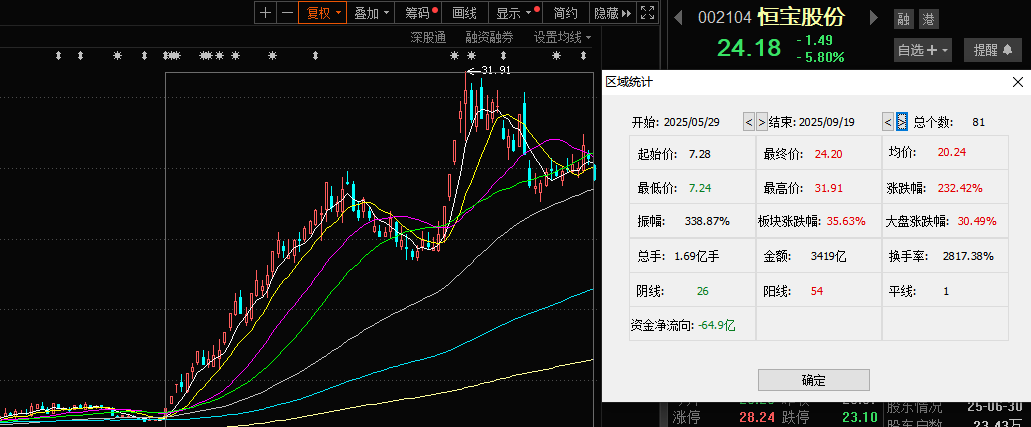This screenshot has height=427, width=1031.
Task: Select the 画线 drawing tool item
Action: pyautogui.click(x=465, y=13)
